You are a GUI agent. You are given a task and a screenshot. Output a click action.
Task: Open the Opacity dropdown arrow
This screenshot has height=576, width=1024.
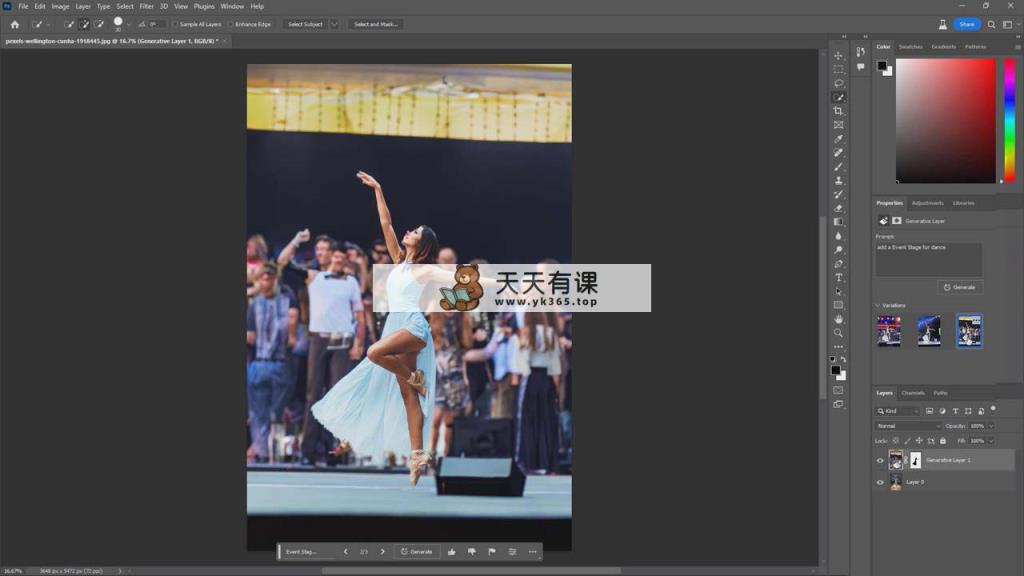(x=991, y=426)
